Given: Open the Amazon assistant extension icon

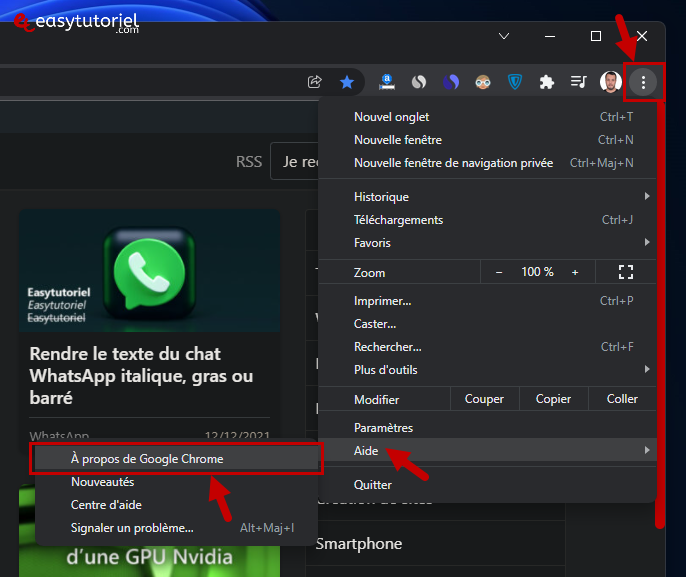Looking at the screenshot, I should pyautogui.click(x=387, y=82).
